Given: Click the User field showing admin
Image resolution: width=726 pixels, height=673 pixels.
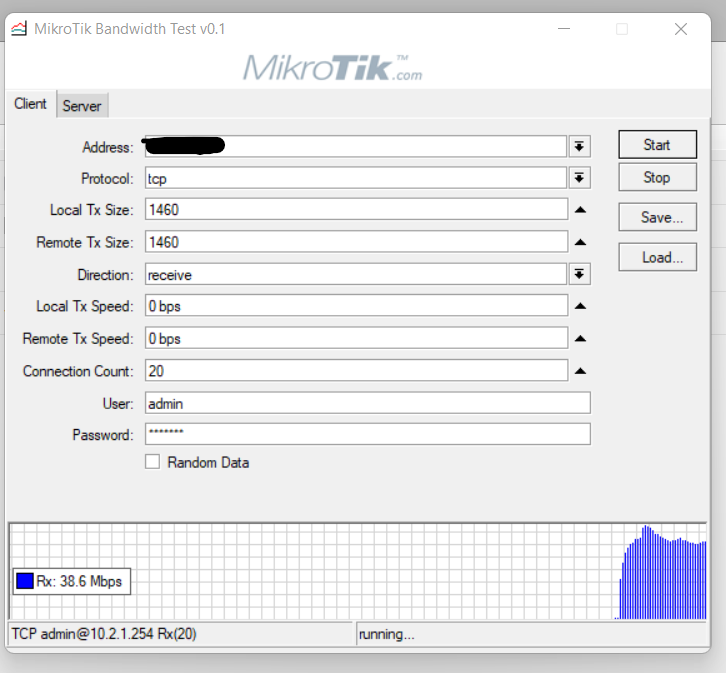Looking at the screenshot, I should pos(368,403).
